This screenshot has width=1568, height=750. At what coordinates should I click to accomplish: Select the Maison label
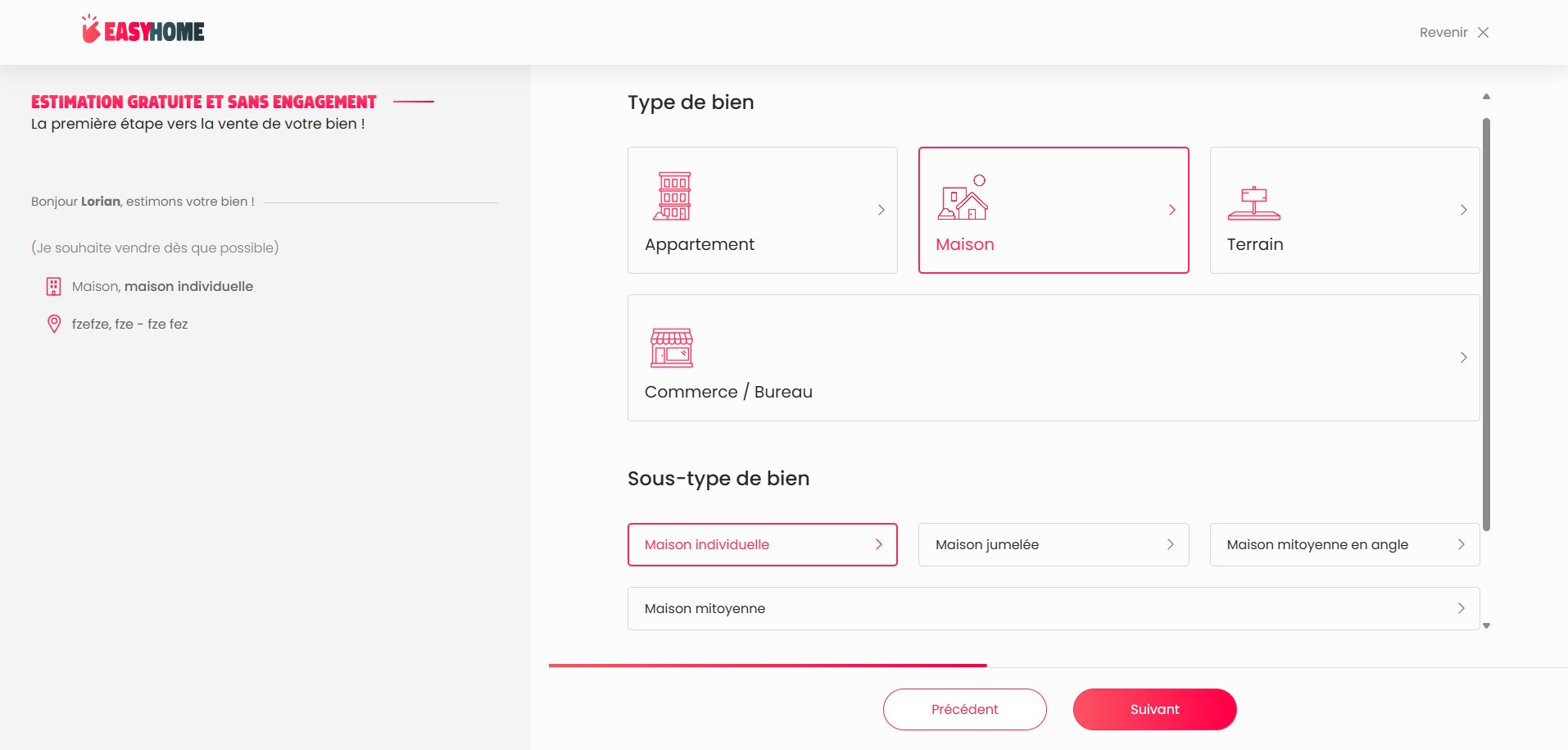click(965, 244)
